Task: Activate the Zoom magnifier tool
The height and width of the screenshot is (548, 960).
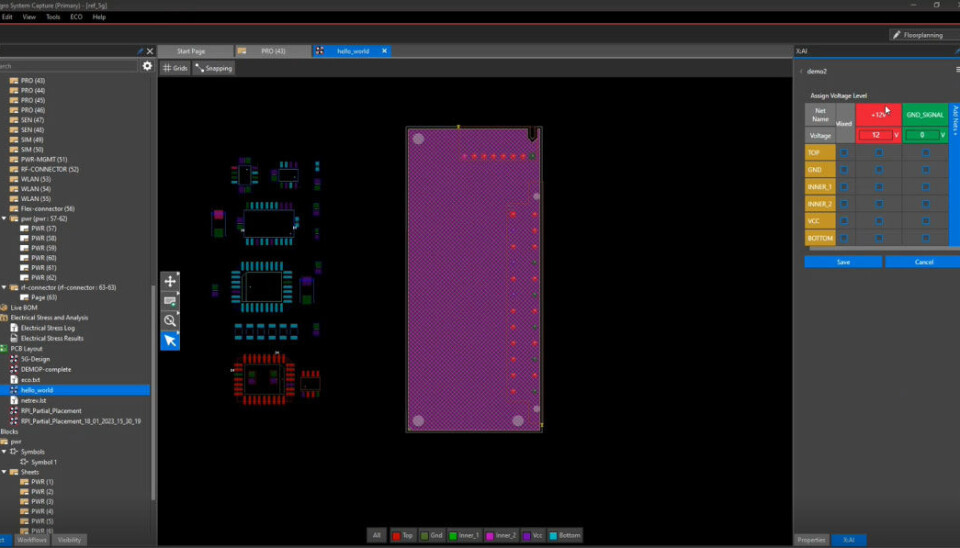Action: (x=170, y=320)
